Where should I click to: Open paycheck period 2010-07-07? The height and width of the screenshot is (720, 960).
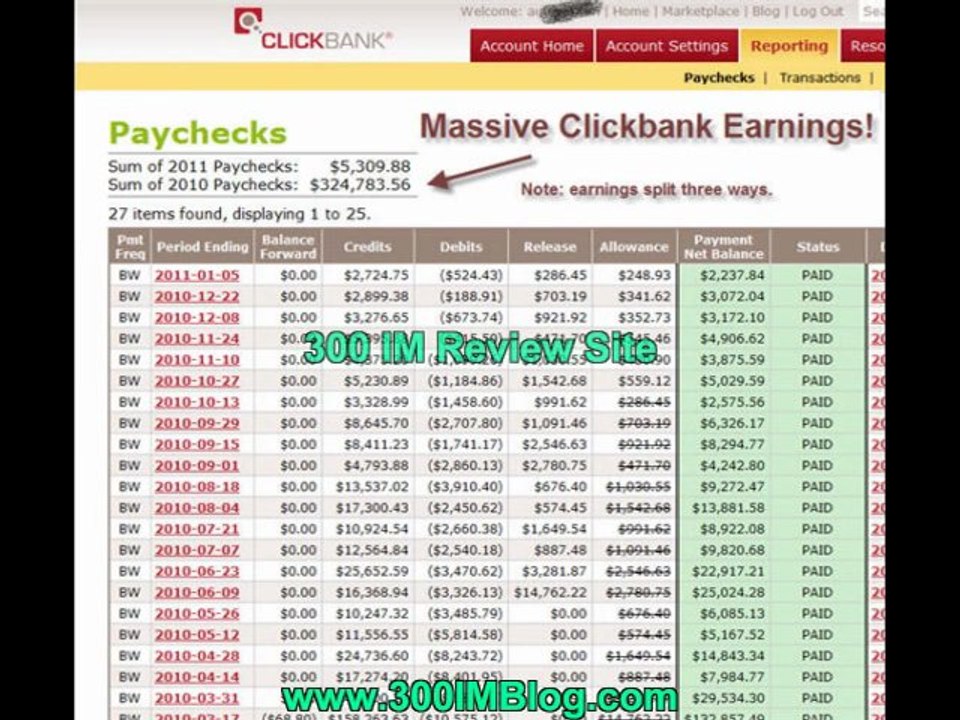[197, 550]
